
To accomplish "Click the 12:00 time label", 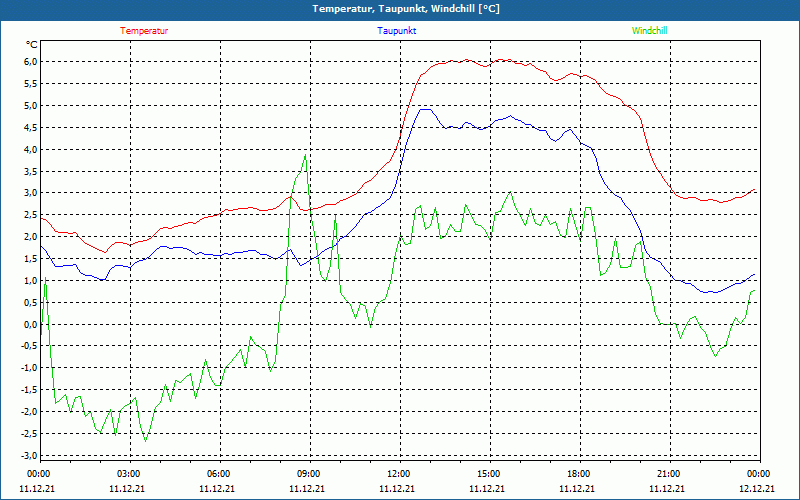I will 398,474.
